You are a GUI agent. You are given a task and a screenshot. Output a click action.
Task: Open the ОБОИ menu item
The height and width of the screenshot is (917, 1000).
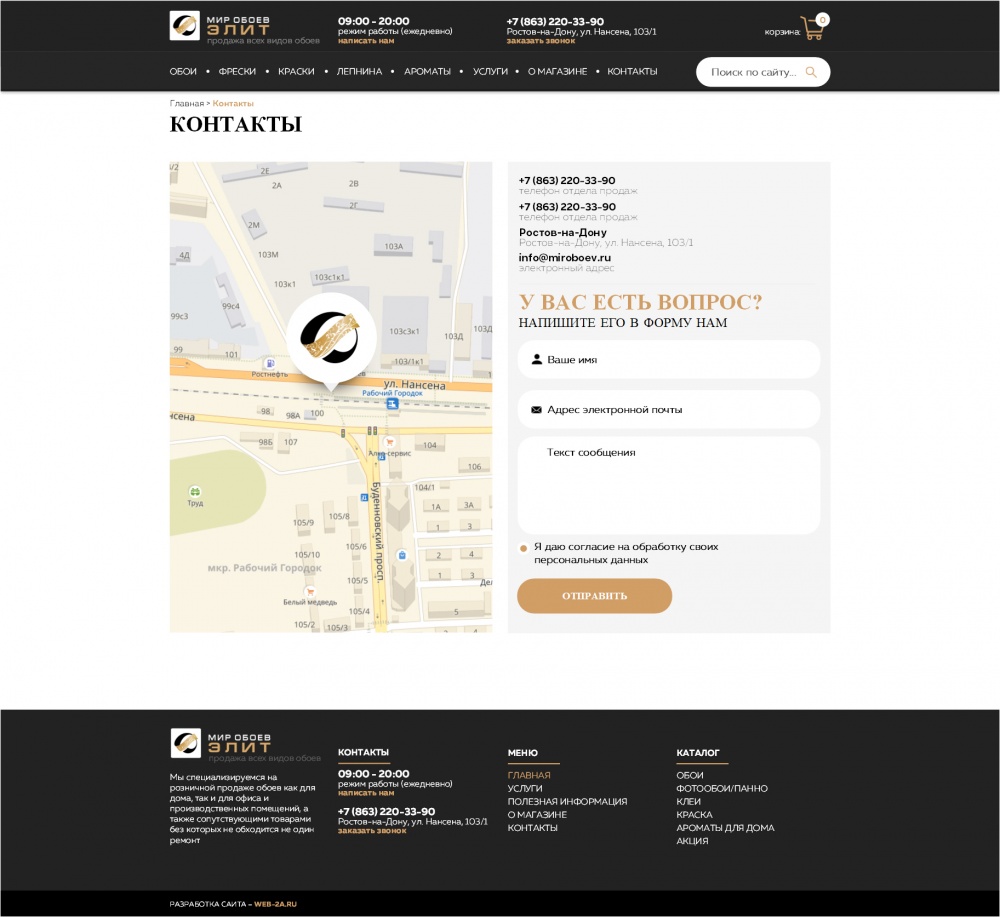(x=183, y=72)
